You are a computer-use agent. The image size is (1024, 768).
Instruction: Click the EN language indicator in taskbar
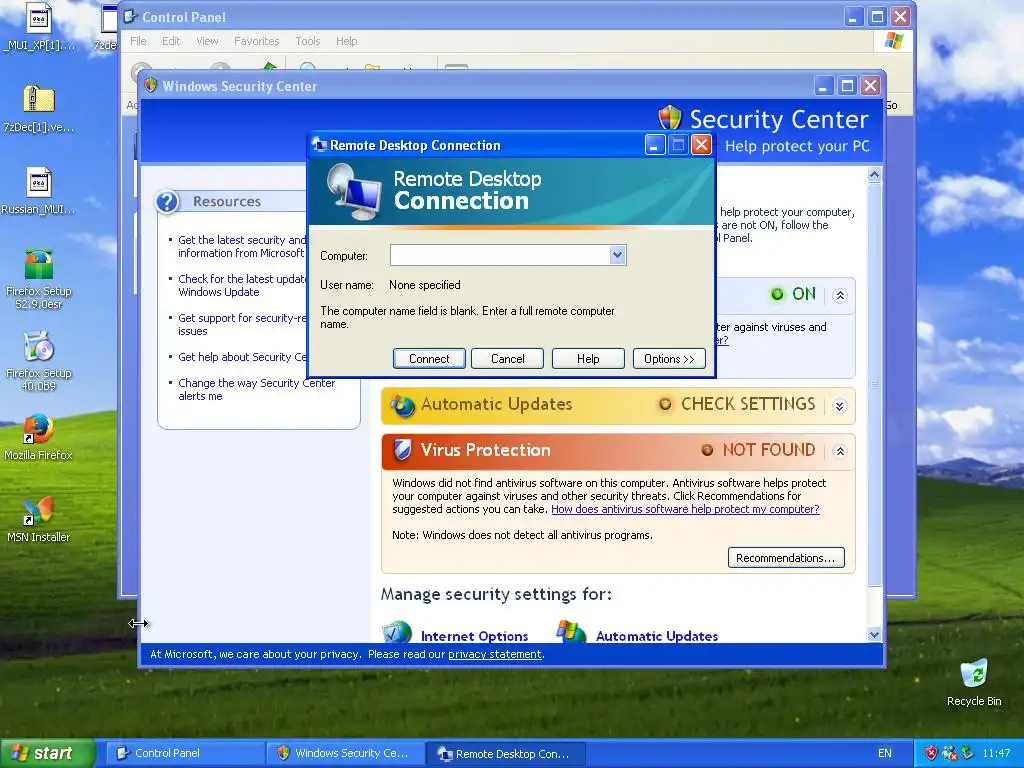click(884, 753)
